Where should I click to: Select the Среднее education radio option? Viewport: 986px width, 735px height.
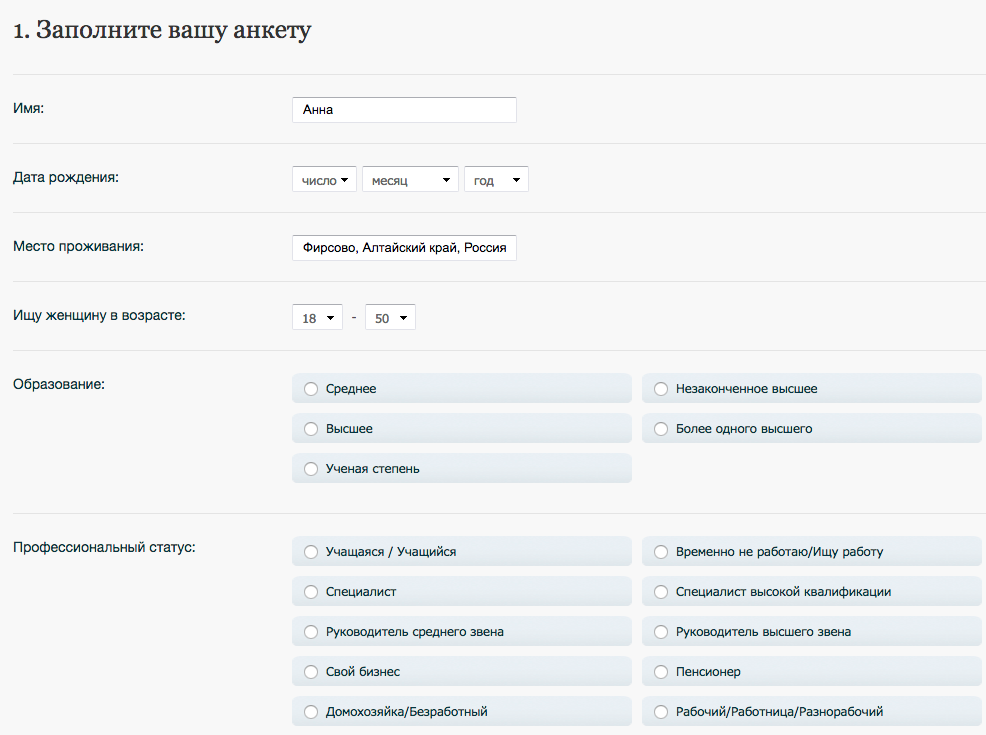pos(462,389)
